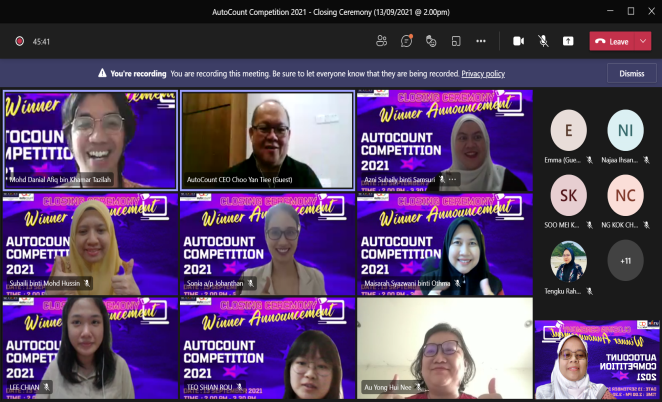
Task: Select Najaa Ihsan avatar with initials NI
Action: click(625, 130)
